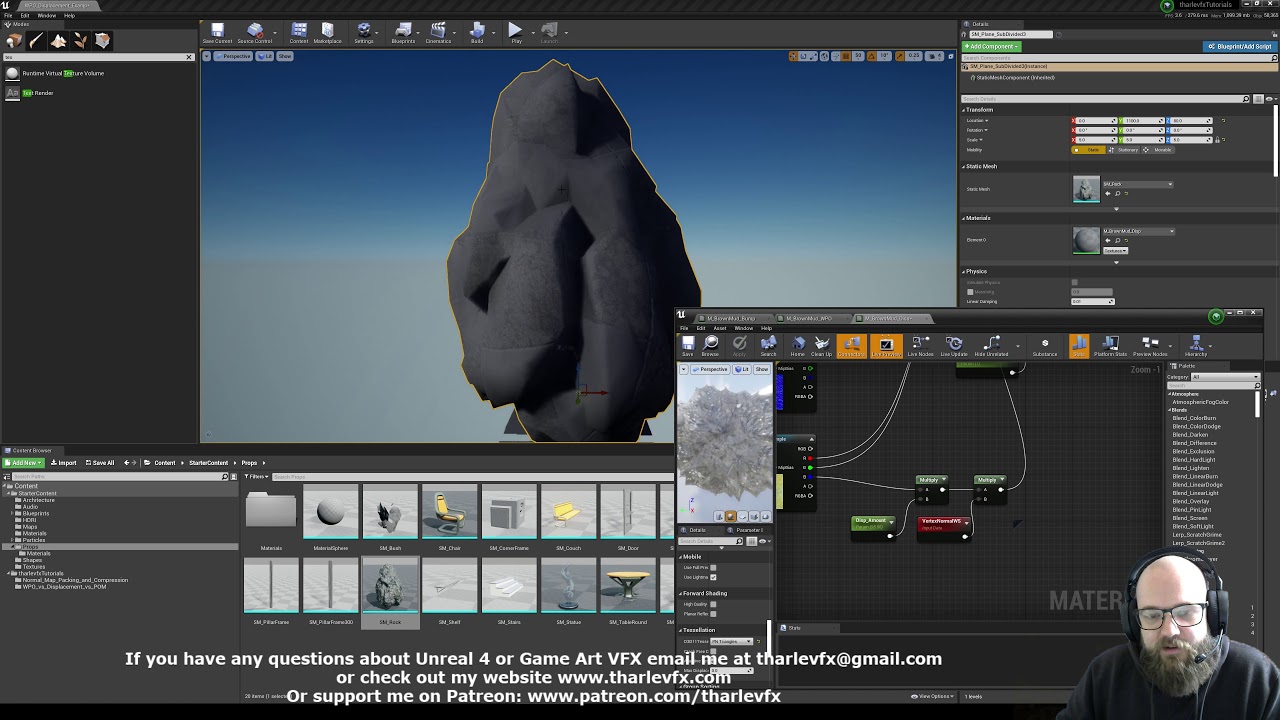Open Perspective dropdown in main viewport
Image resolution: width=1280 pixels, height=720 pixels.
235,56
